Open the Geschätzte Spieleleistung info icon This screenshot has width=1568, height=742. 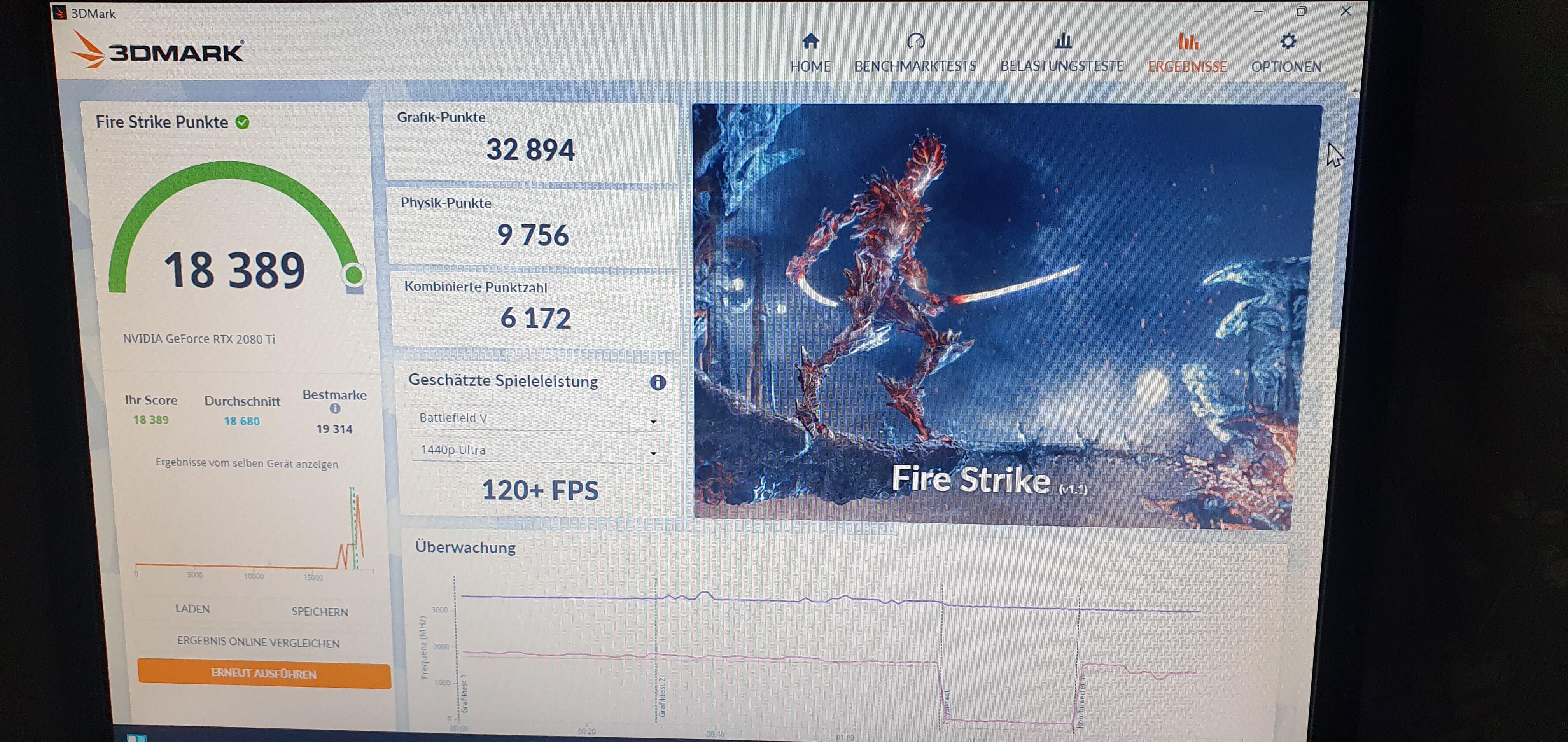point(657,382)
